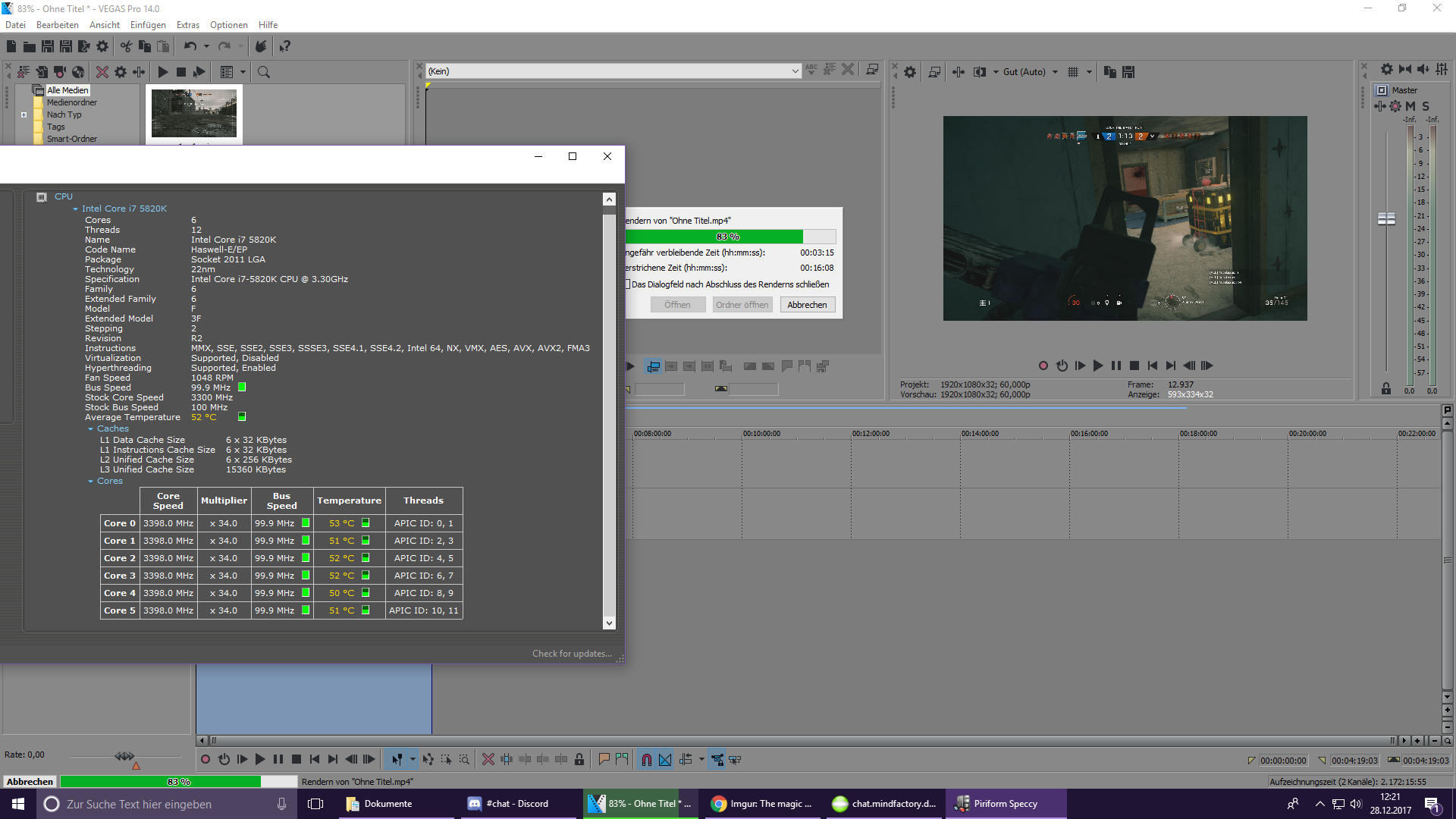Open the (Kein) preset dropdown
The width and height of the screenshot is (1456, 819).
click(x=795, y=71)
